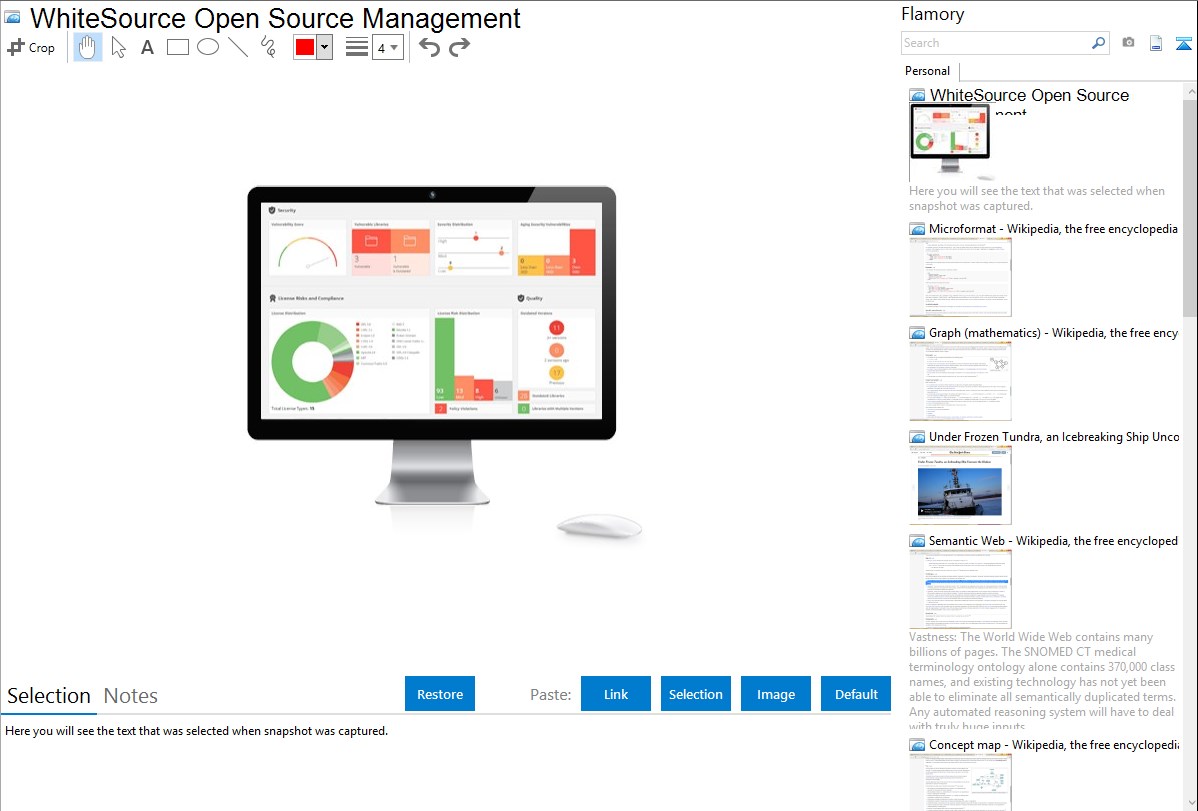Click the monitor dashboard image in canvas
The width and height of the screenshot is (1198, 811).
point(432,312)
